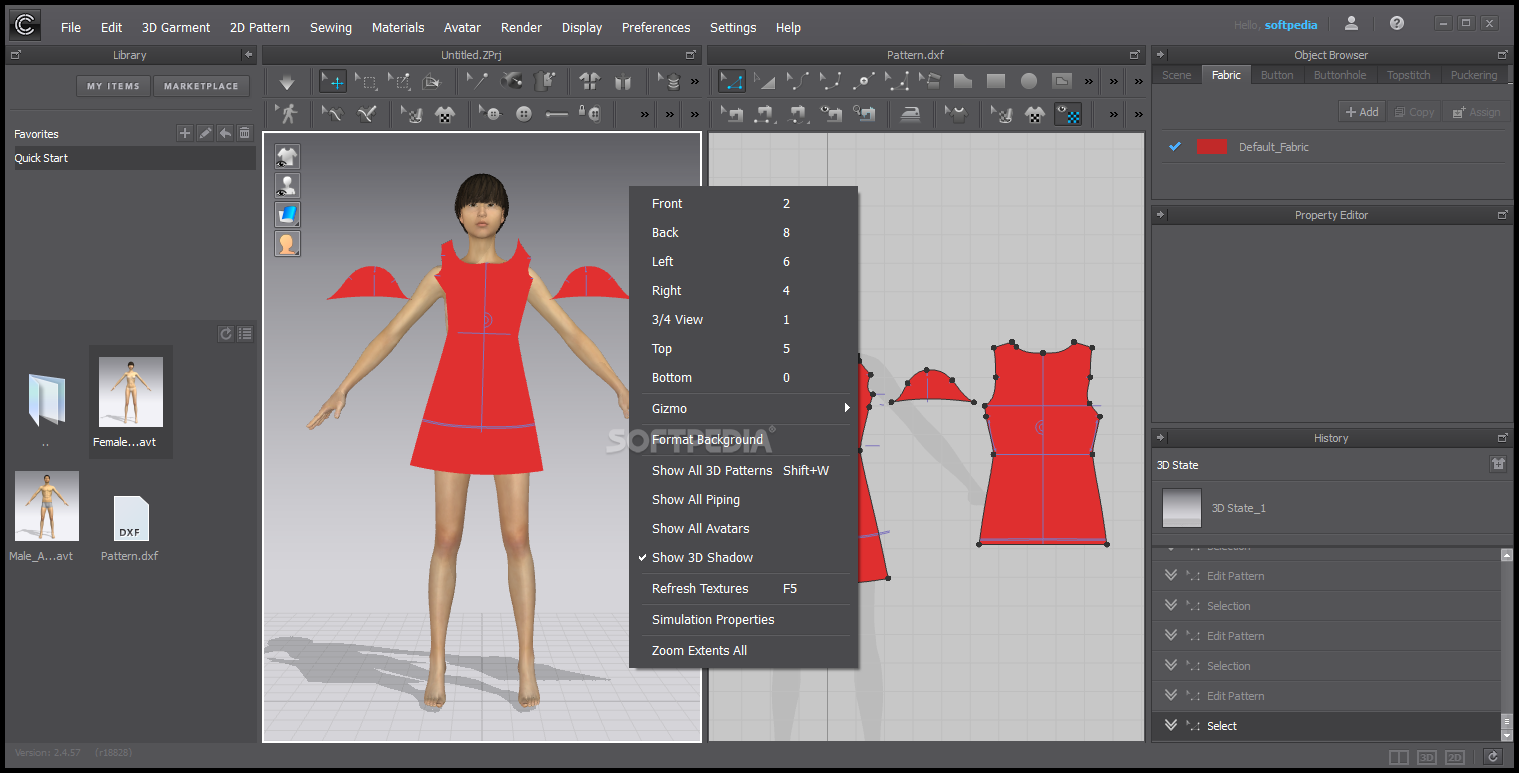
Task: Click Simulation Properties menu entry
Action: click(x=744, y=619)
